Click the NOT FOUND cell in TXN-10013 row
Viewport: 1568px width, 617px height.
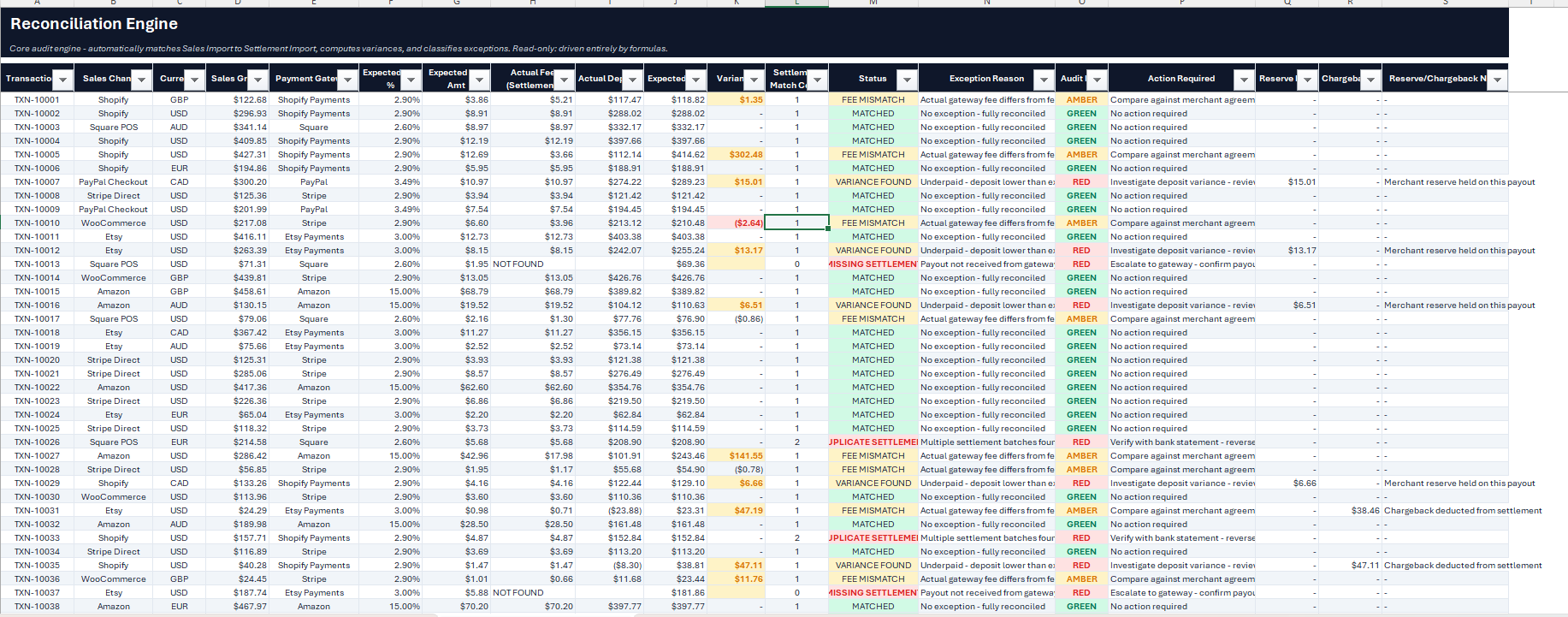pos(518,264)
